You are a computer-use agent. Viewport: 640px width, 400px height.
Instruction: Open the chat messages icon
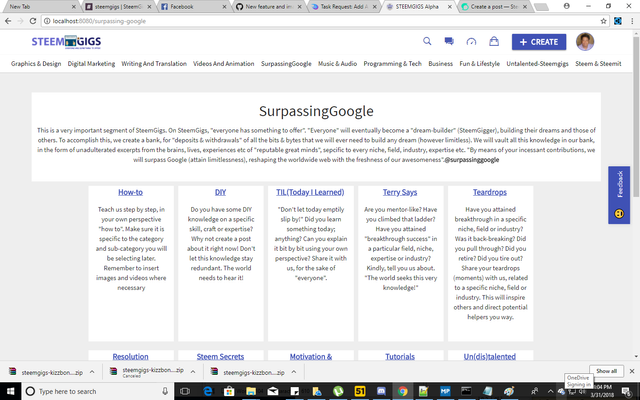click(x=449, y=41)
